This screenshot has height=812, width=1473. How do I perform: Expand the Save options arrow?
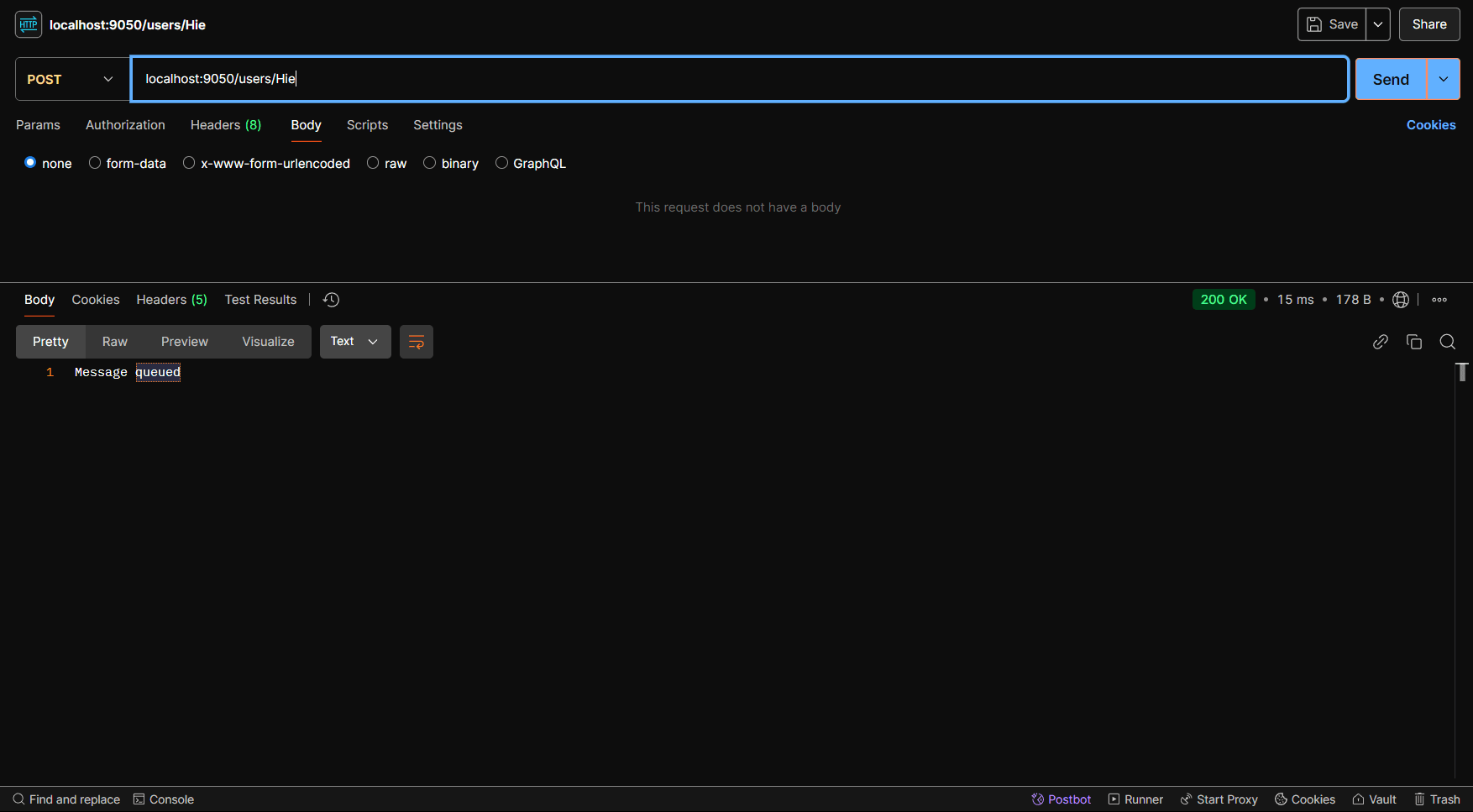1378,24
